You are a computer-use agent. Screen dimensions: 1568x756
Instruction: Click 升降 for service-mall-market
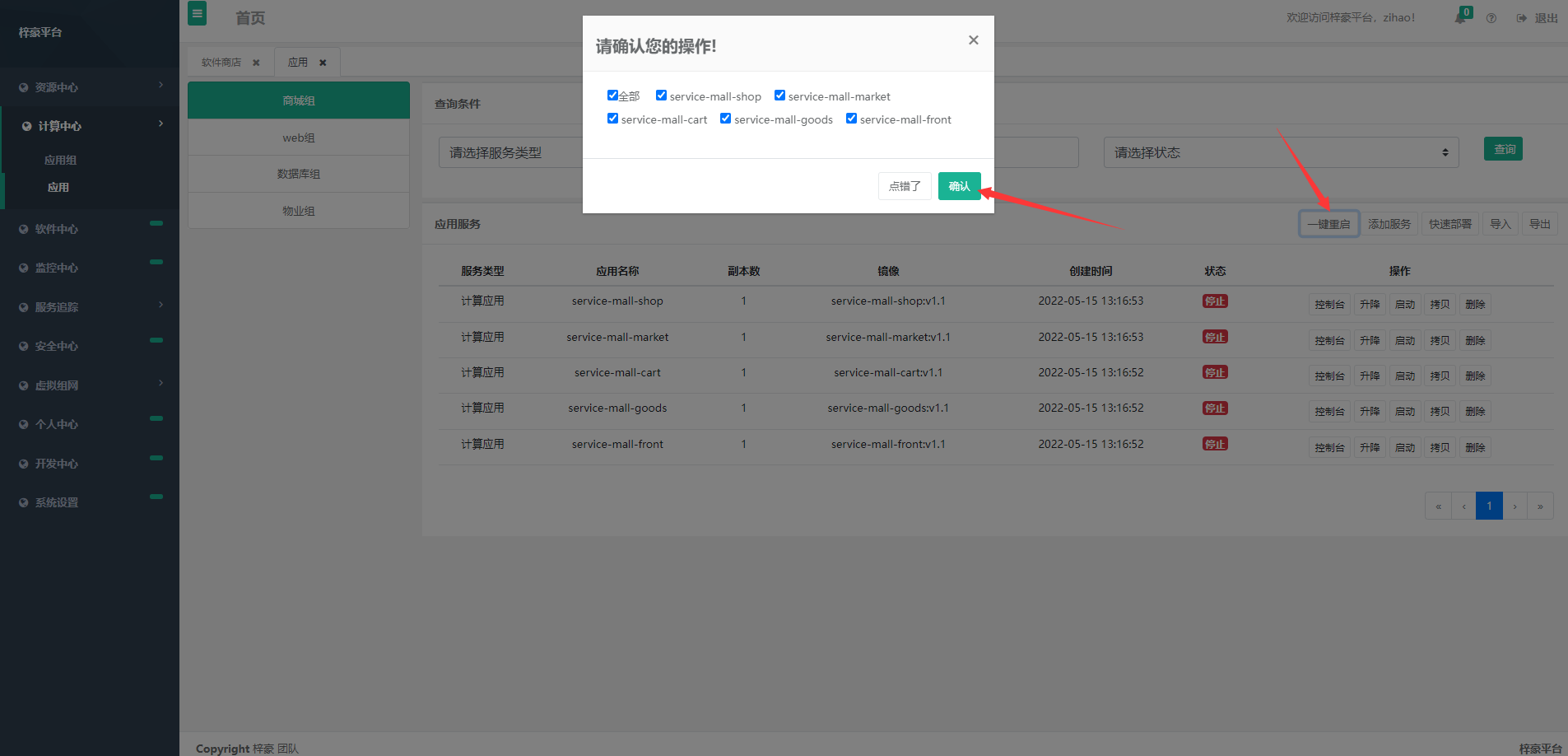click(x=1370, y=341)
